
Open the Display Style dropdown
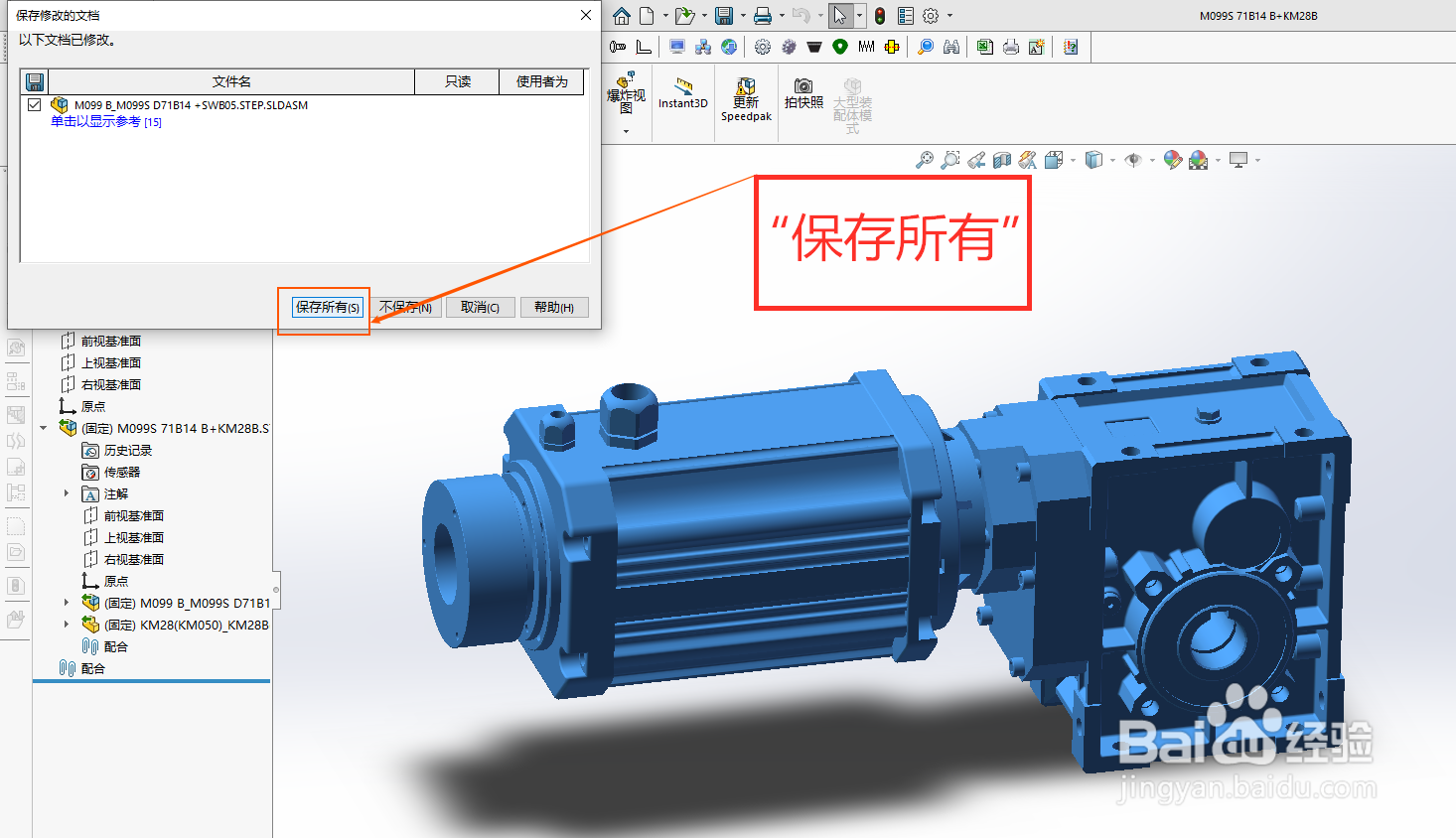[1112, 160]
